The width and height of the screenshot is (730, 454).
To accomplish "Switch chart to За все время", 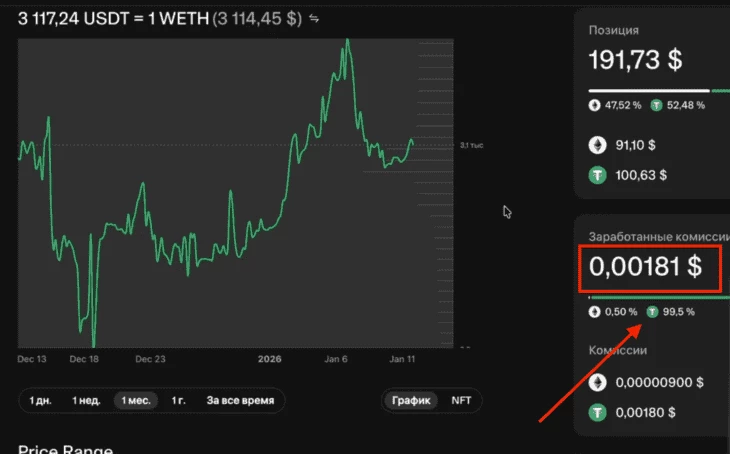I will (x=240, y=400).
